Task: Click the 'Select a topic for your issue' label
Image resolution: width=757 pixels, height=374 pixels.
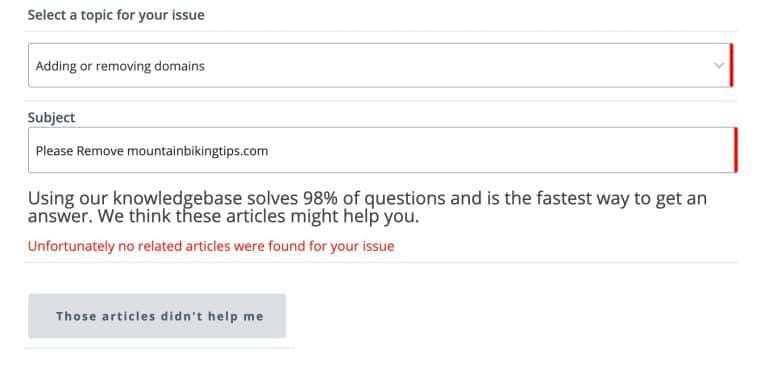Action: click(116, 15)
